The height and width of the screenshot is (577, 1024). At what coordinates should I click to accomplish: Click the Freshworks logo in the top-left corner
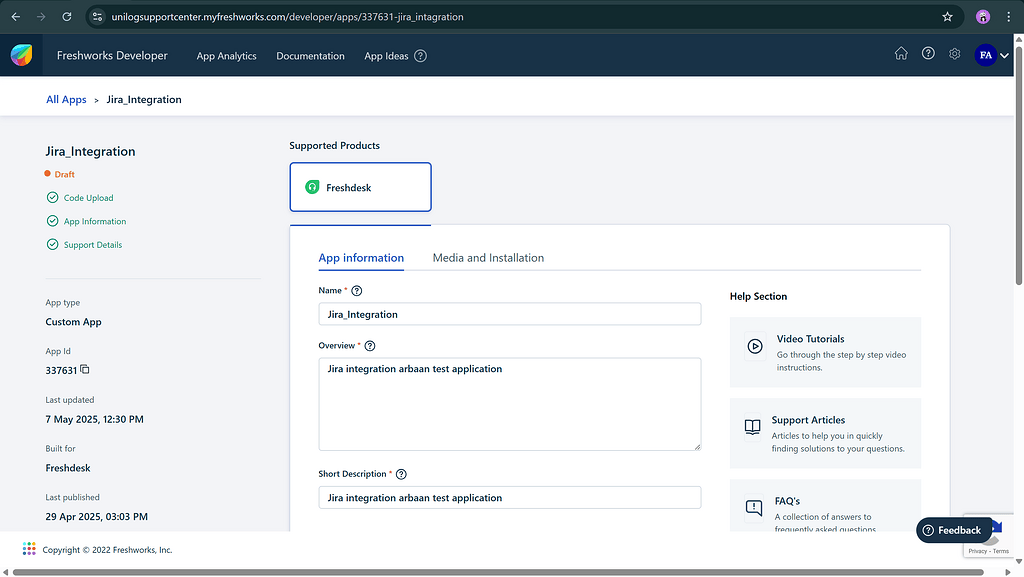21,55
